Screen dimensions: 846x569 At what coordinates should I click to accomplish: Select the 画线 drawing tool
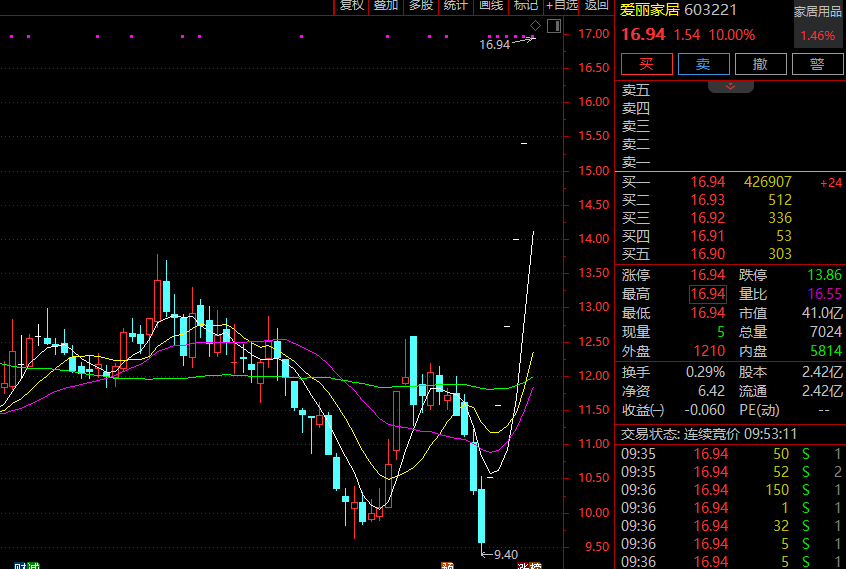pyautogui.click(x=491, y=5)
